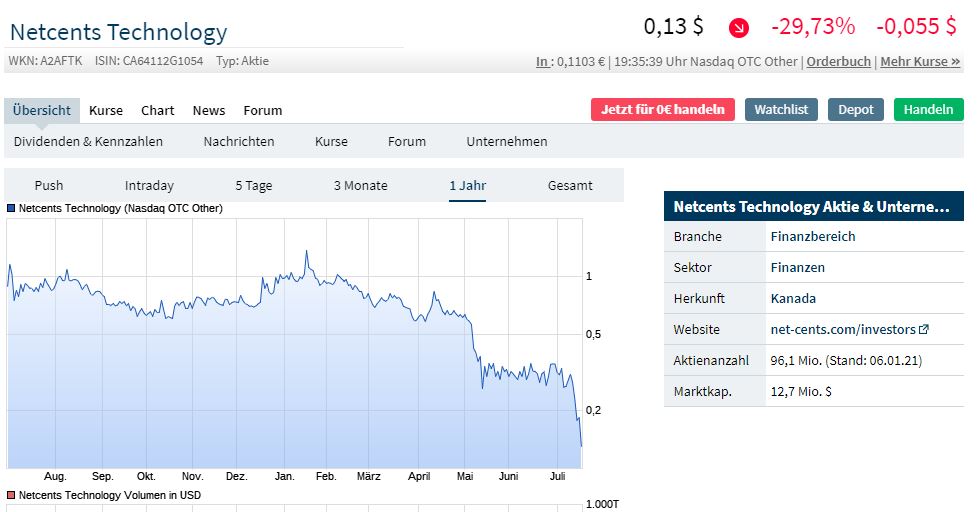
Task: Open the Orderbuch link
Action: click(x=840, y=62)
